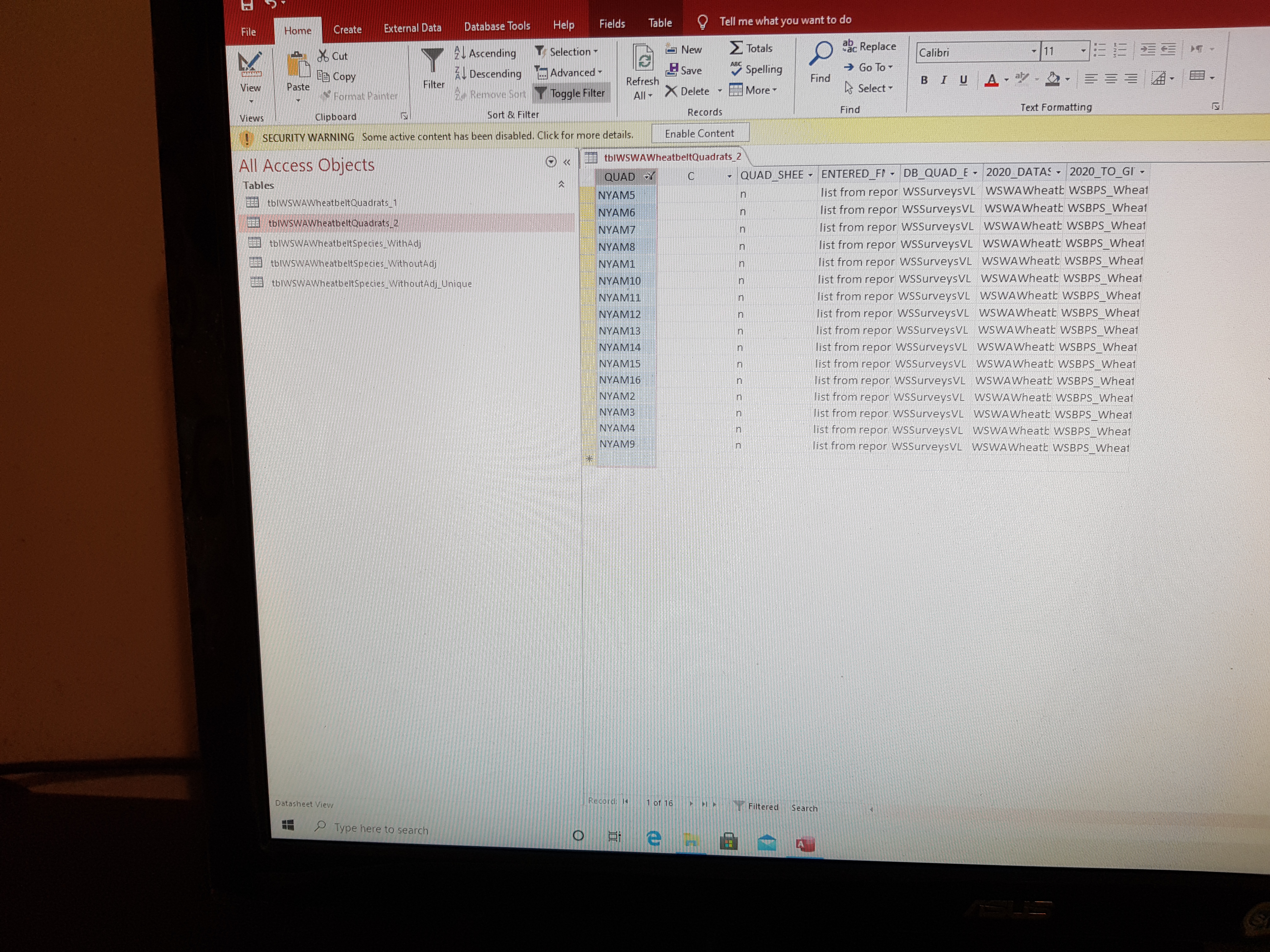Image resolution: width=1270 pixels, height=952 pixels.
Task: Switch to the Fields tab
Action: point(612,24)
